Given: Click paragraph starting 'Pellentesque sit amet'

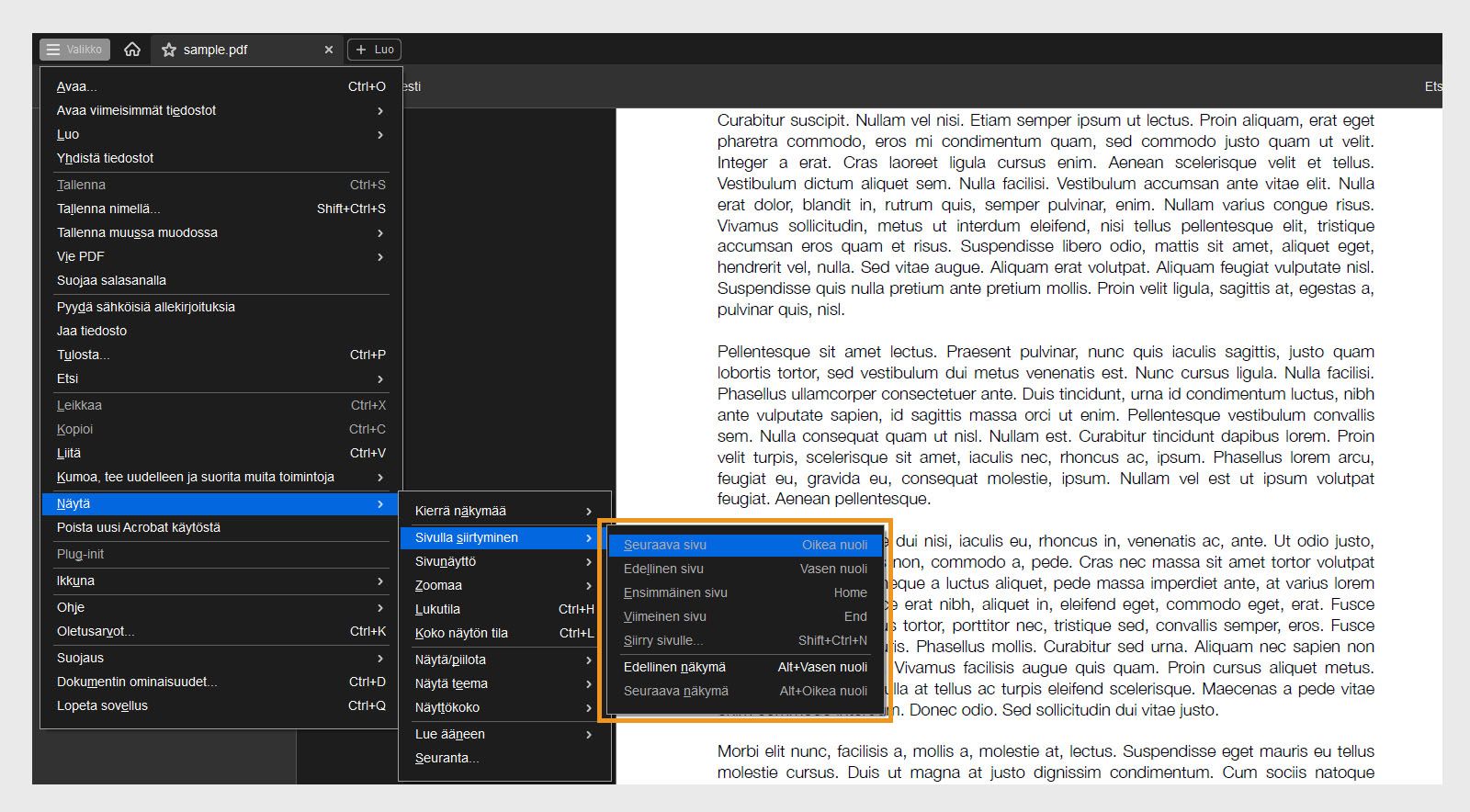Looking at the screenshot, I should (x=1046, y=425).
